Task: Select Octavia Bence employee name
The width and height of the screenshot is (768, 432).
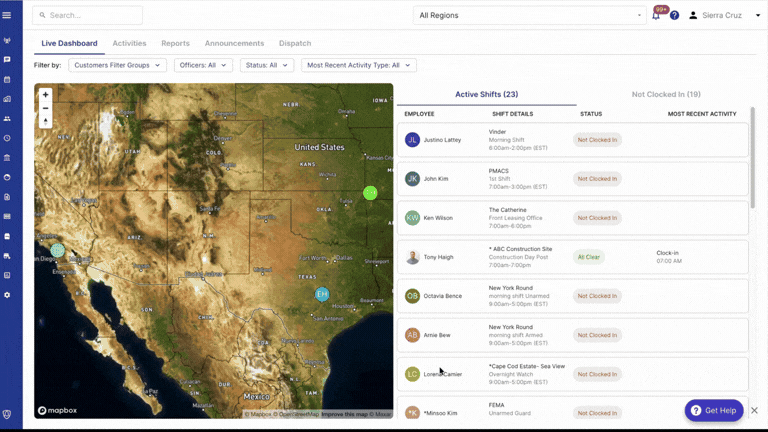Action: [x=443, y=296]
